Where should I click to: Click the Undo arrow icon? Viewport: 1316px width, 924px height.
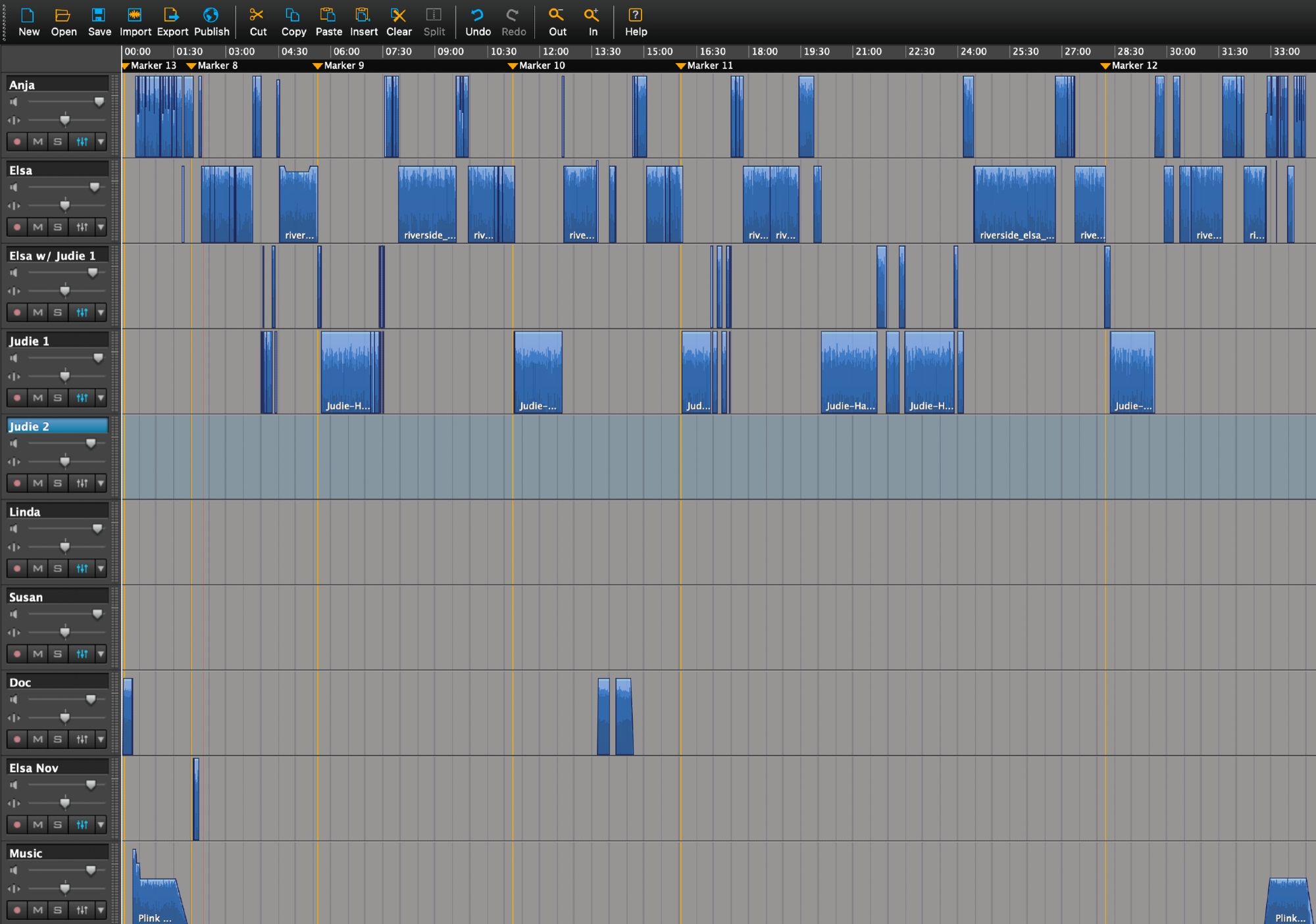pyautogui.click(x=477, y=16)
